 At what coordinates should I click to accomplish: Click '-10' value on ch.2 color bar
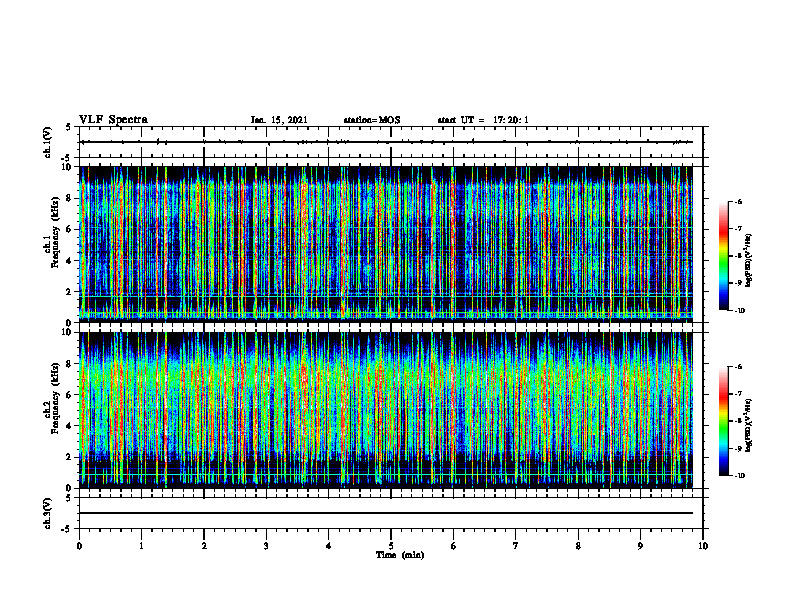(x=739, y=476)
